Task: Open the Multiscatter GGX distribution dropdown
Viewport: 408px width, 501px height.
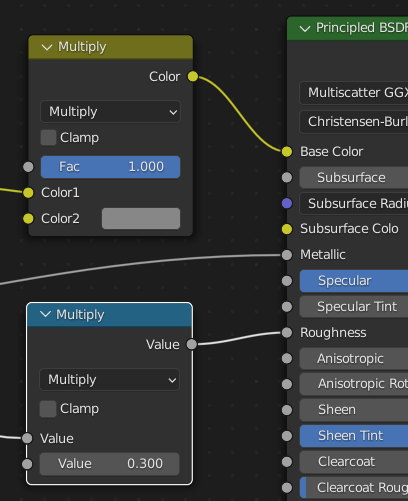Action: [354, 93]
